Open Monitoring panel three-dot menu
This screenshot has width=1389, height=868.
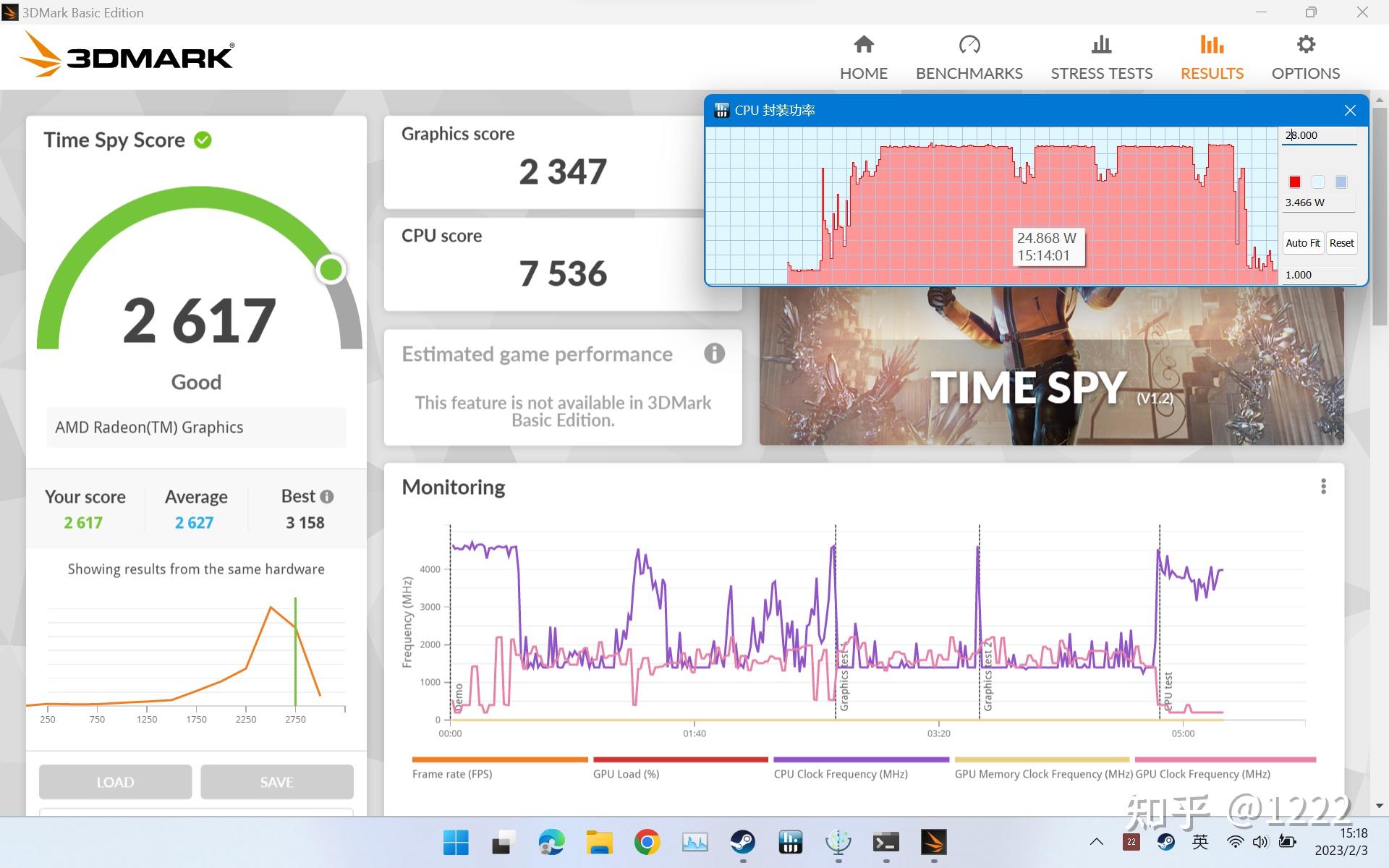point(1323,487)
